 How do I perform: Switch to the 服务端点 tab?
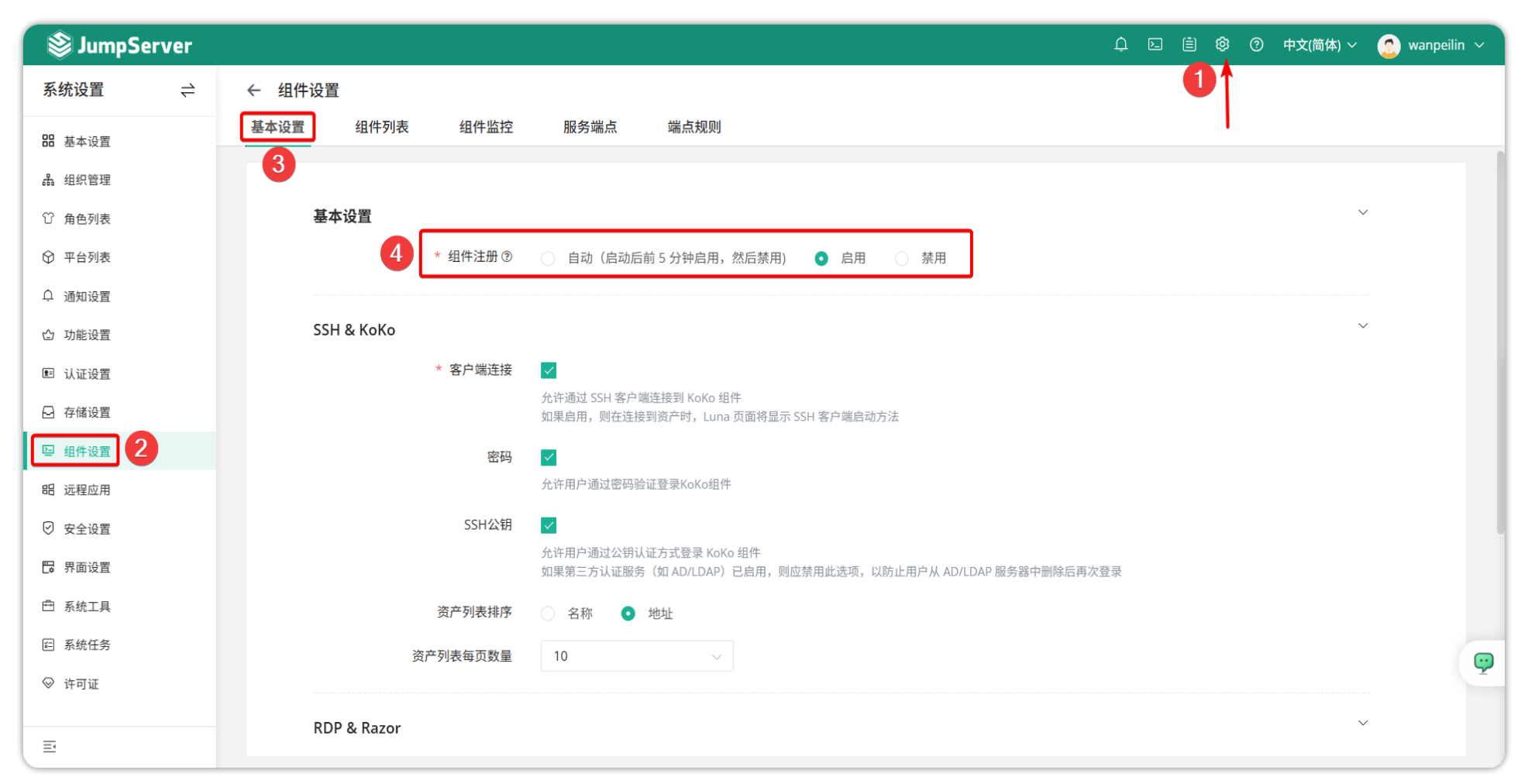(590, 127)
